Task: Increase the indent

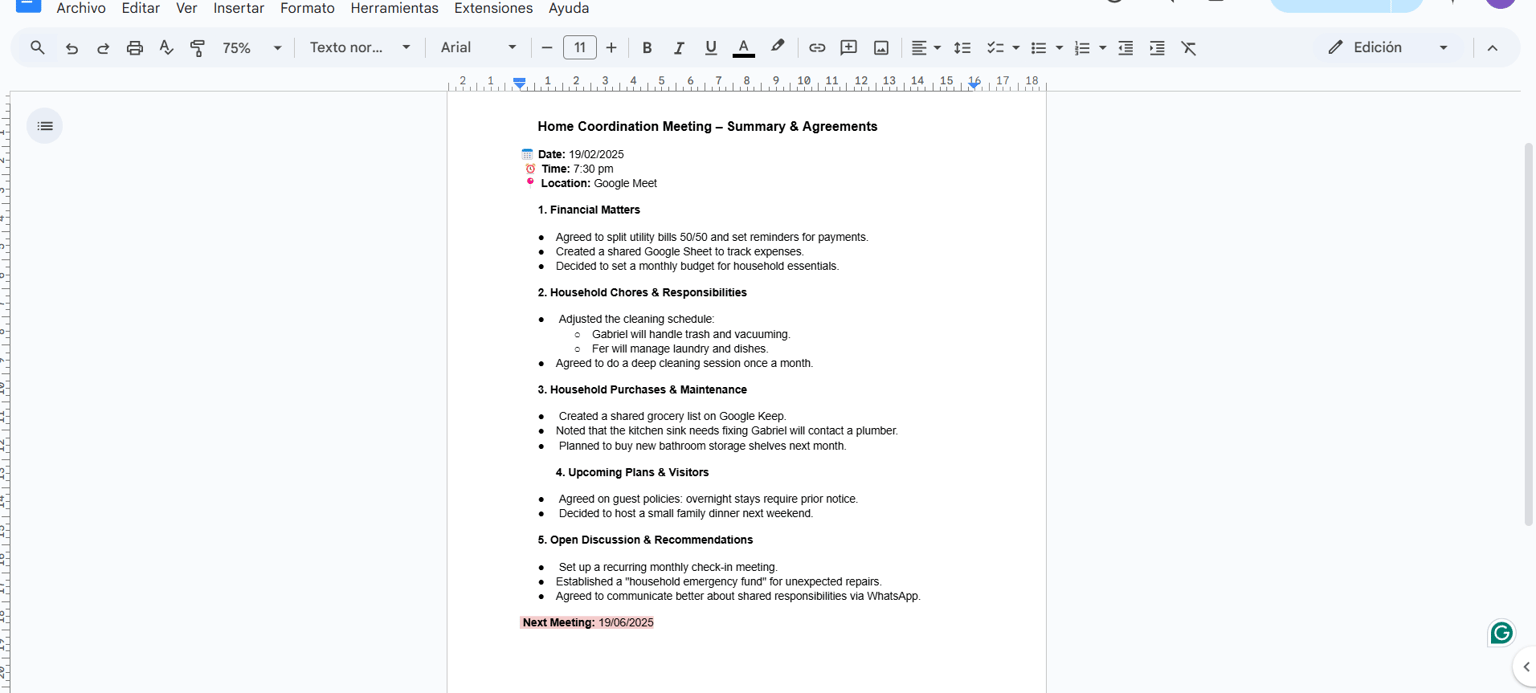Action: 1157,48
